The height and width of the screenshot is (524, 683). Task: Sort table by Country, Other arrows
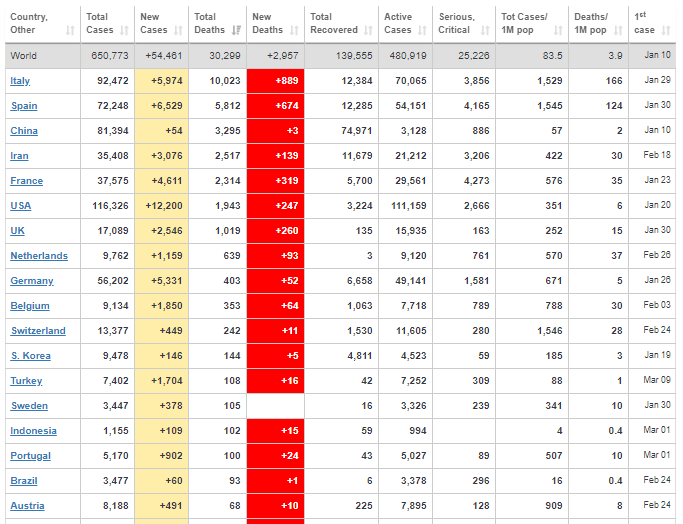70,30
